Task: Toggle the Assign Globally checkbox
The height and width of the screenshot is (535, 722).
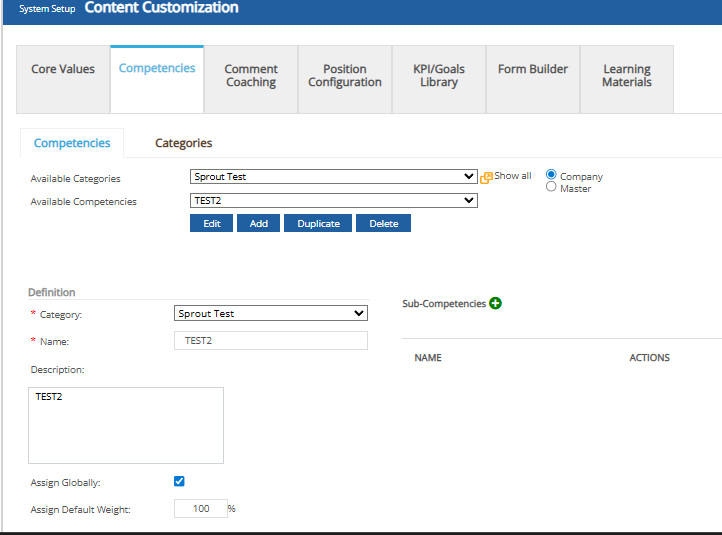Action: (x=179, y=481)
